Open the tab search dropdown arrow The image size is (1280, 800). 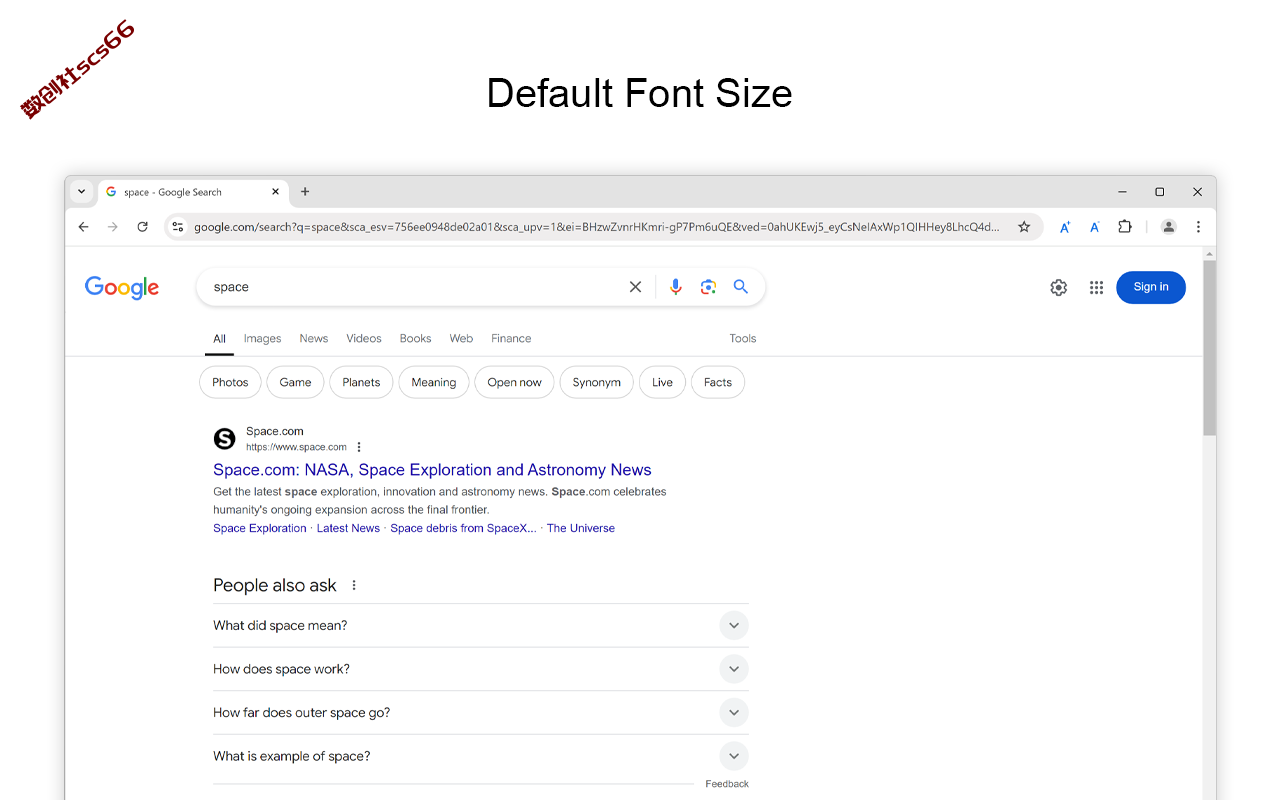point(82,192)
